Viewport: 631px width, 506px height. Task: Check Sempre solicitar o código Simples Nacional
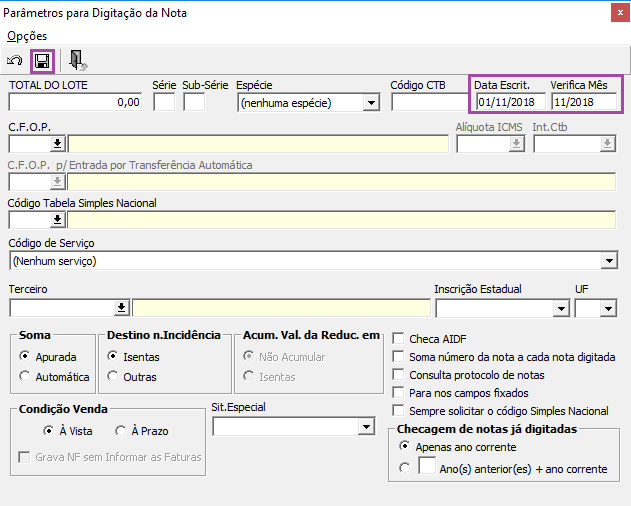(400, 411)
